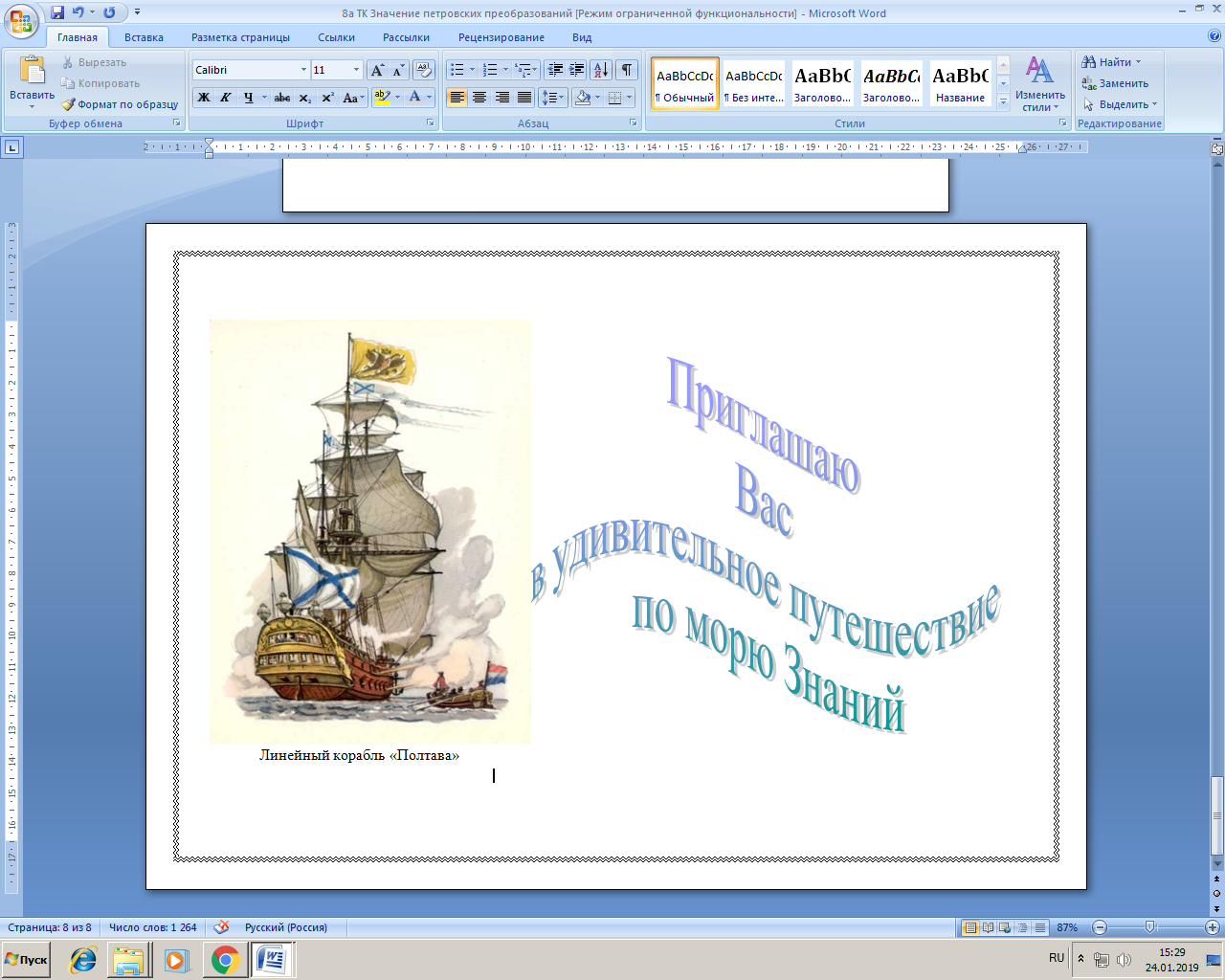
Task: Open Абзац dialog launcher
Action: click(634, 123)
